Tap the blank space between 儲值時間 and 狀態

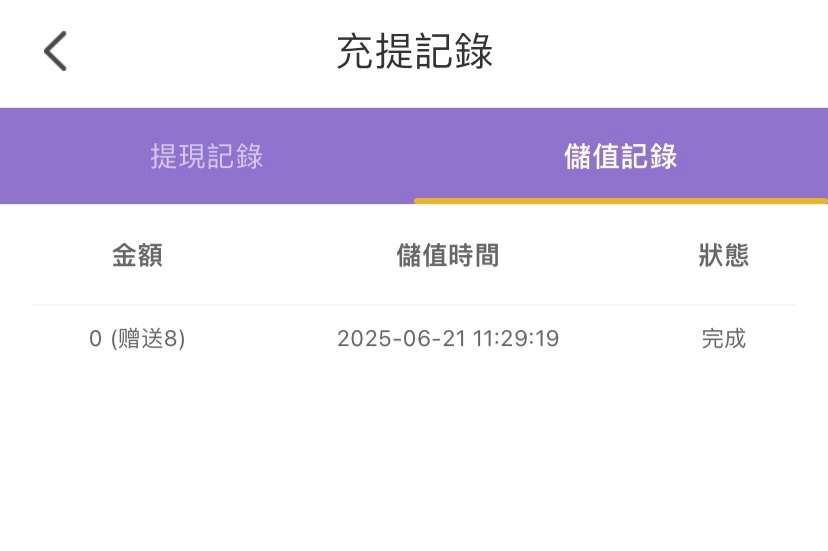[x=599, y=256]
